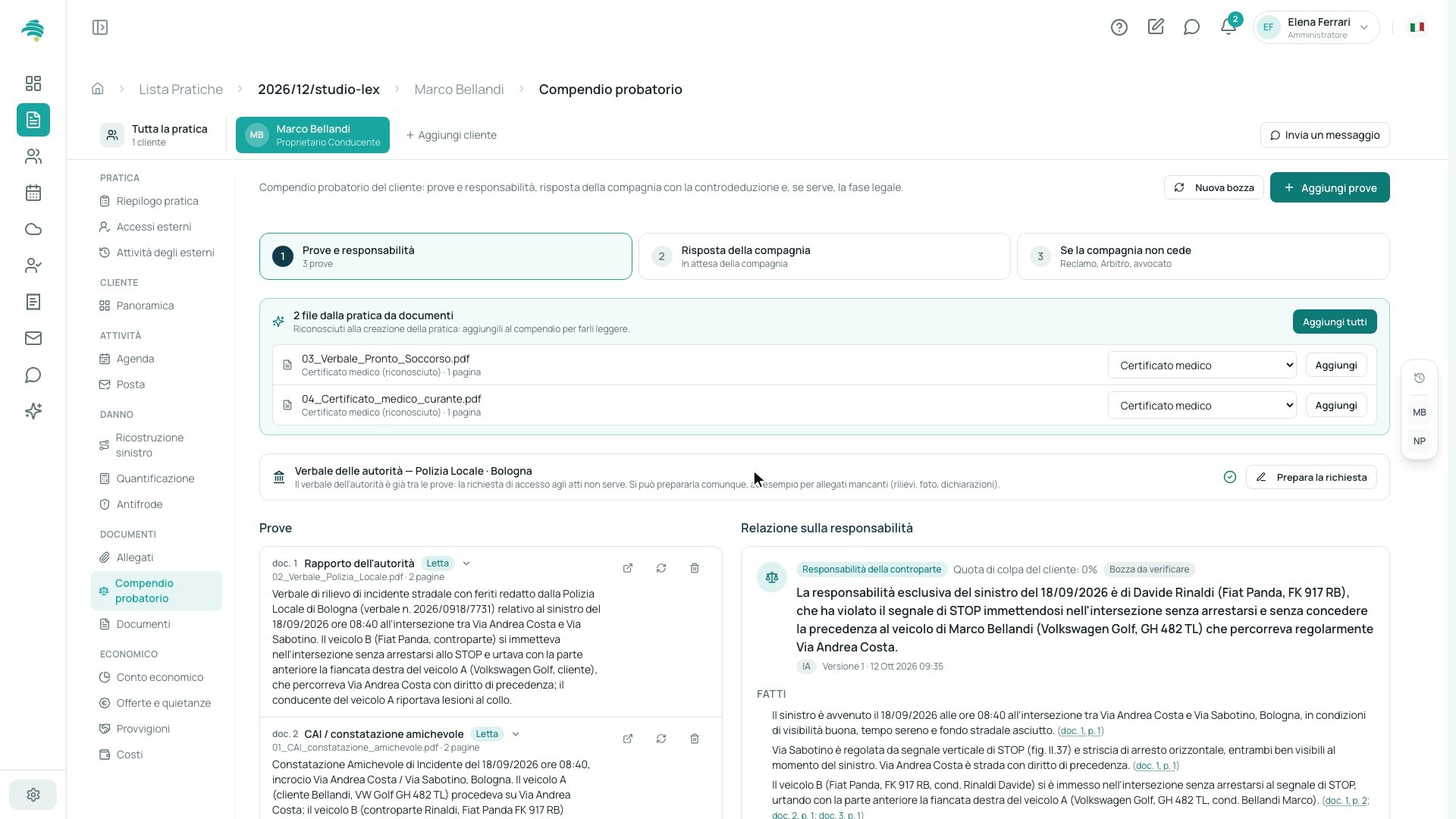Open Antifrode in sidebar
The width and height of the screenshot is (1456, 819).
(x=140, y=504)
